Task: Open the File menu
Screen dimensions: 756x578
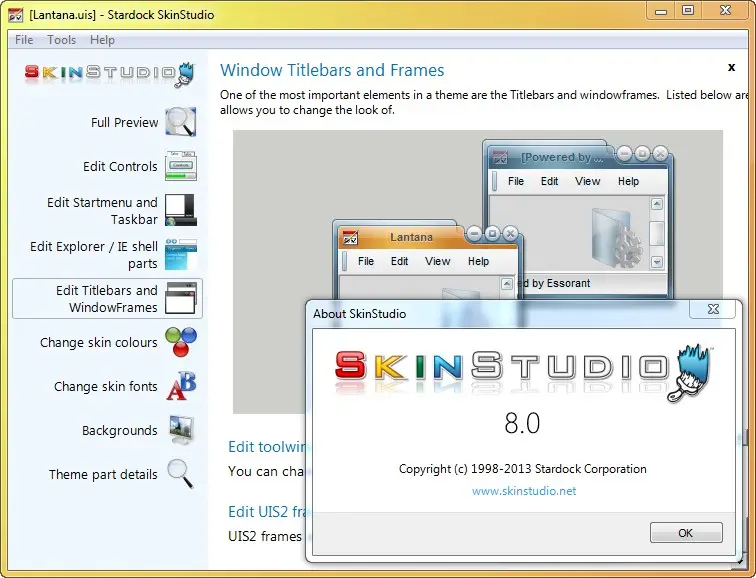Action: point(24,40)
